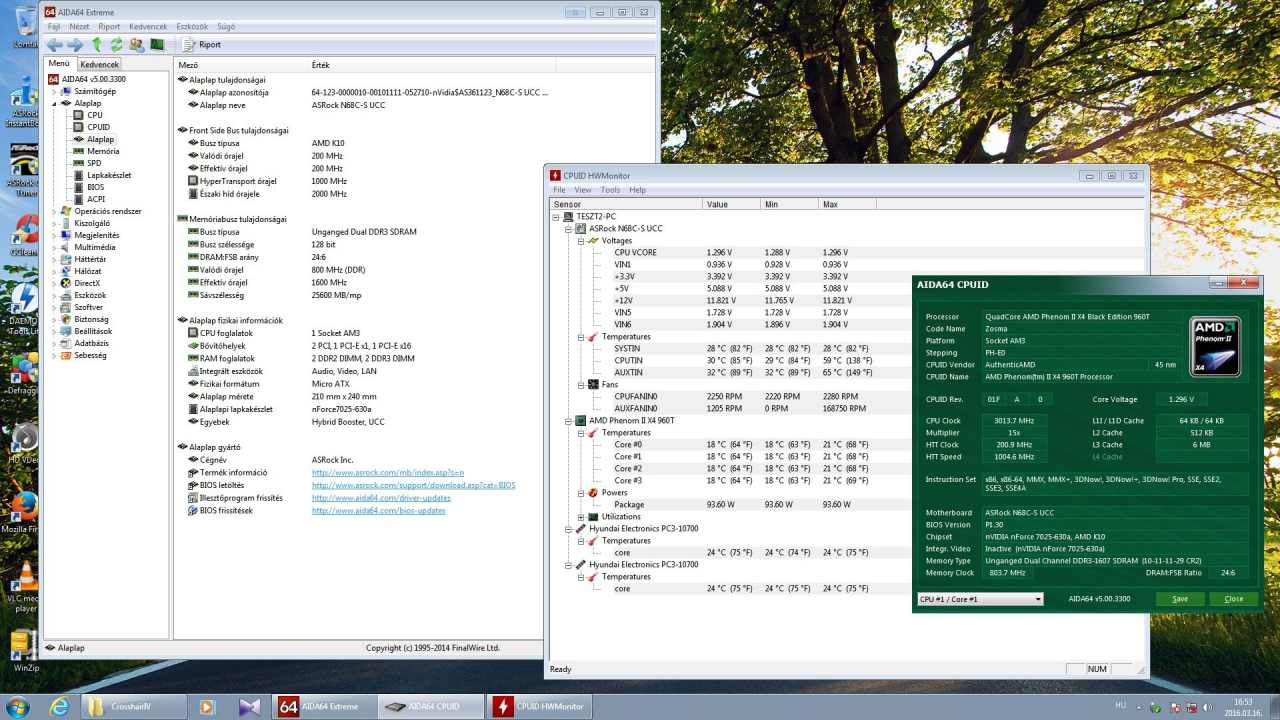1280x720 pixels.
Task: Click the Multimédia icon in AIDA64 tree
Action: point(66,247)
